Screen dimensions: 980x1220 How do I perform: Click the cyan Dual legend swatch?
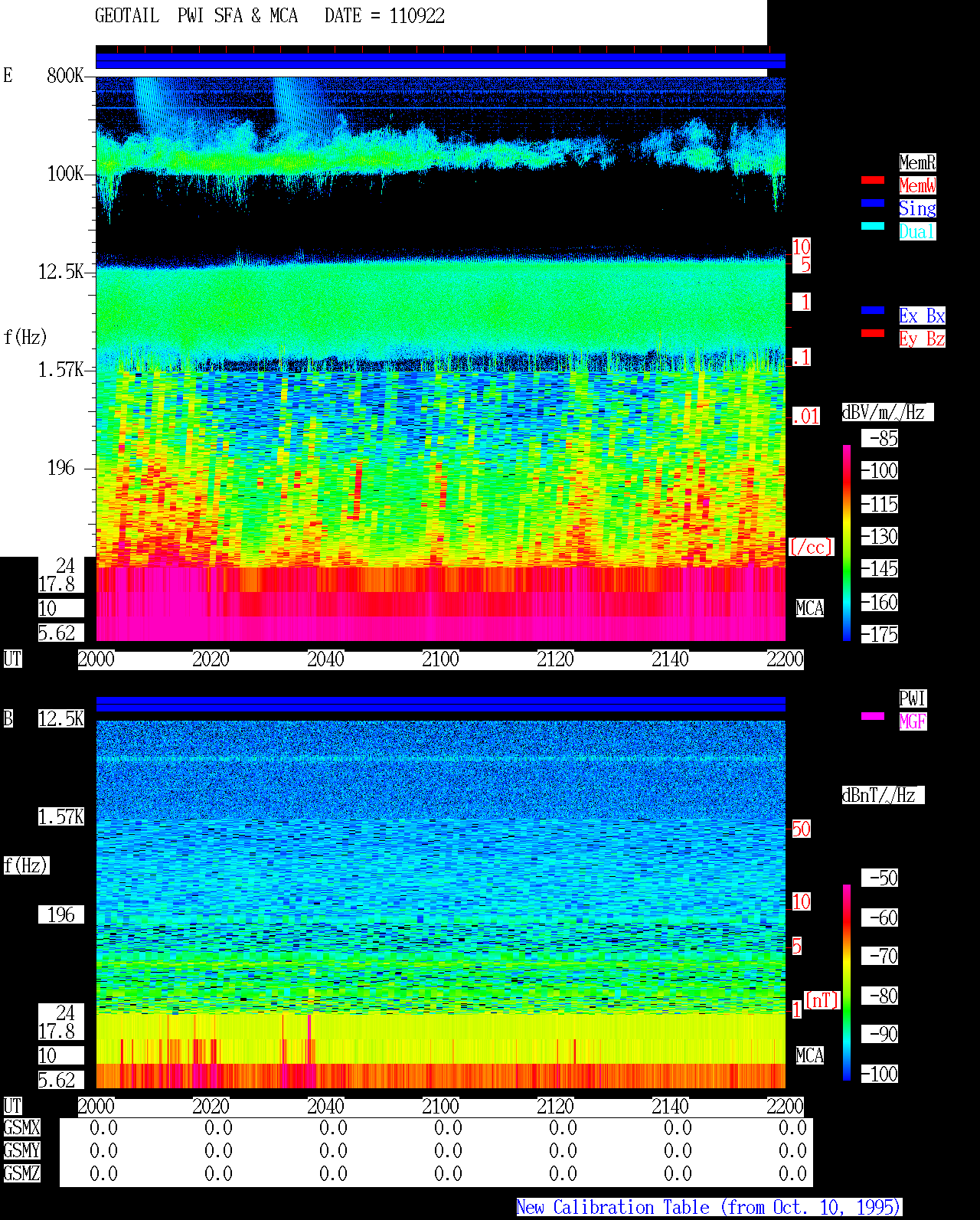pos(873,226)
